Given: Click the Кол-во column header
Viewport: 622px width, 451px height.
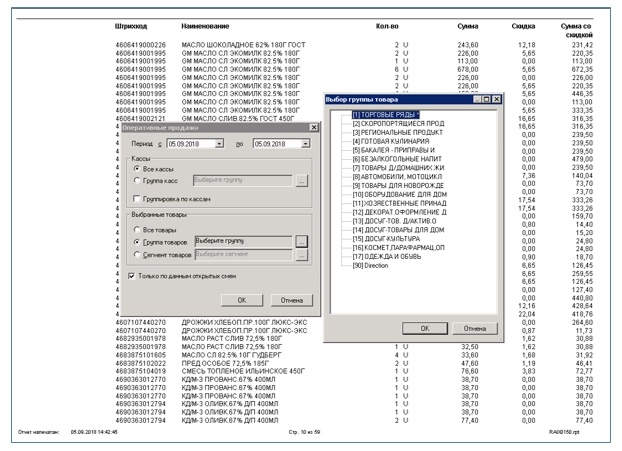Looking at the screenshot, I should [x=387, y=26].
